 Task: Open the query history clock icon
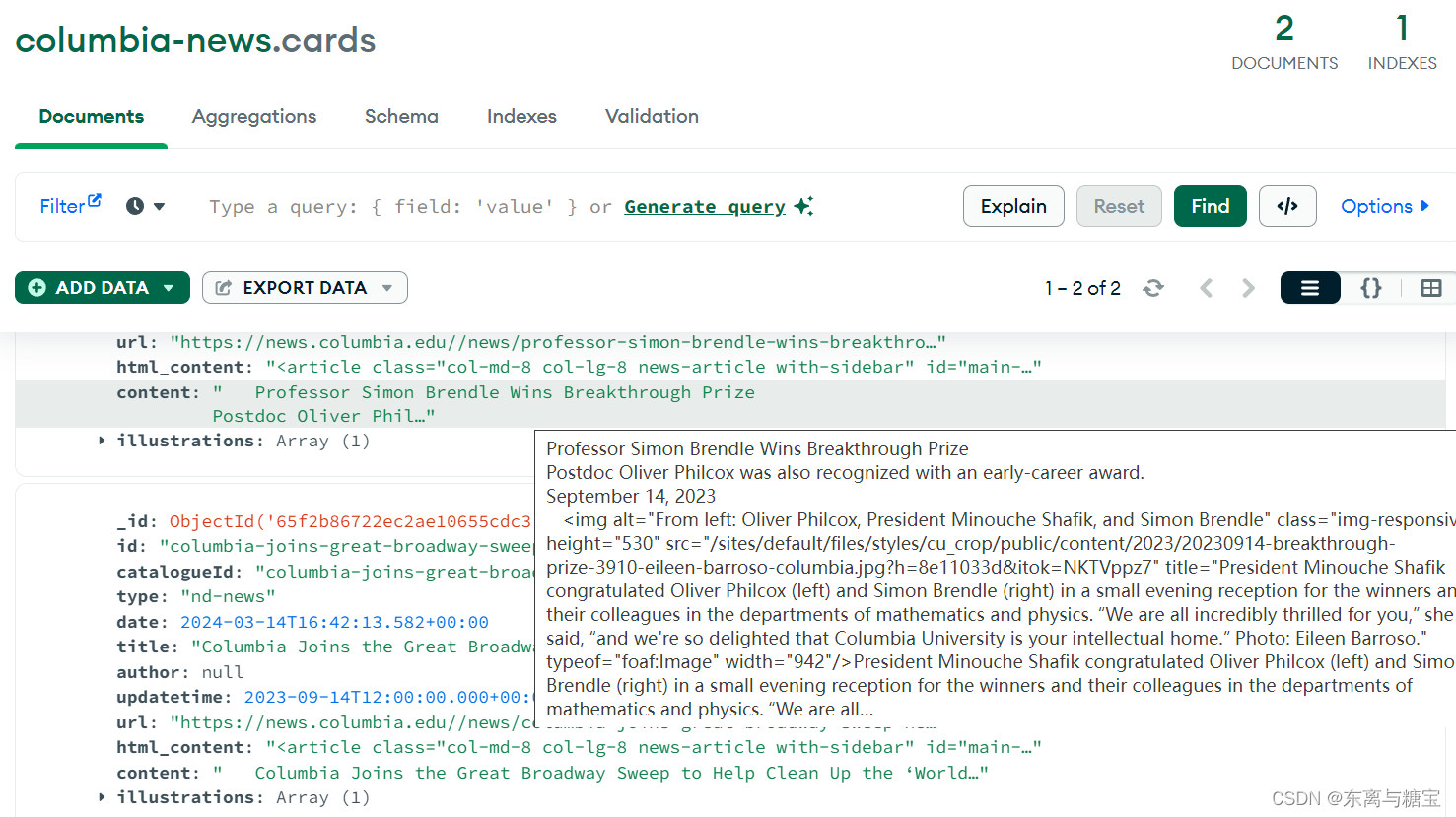point(135,206)
